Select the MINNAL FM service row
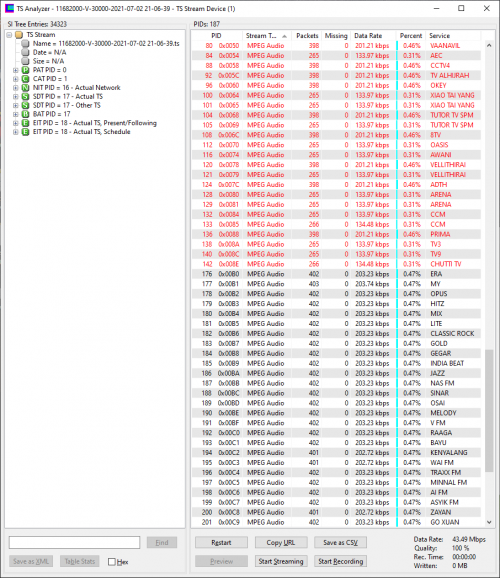Screen dimensions: 500x578 pos(336,483)
